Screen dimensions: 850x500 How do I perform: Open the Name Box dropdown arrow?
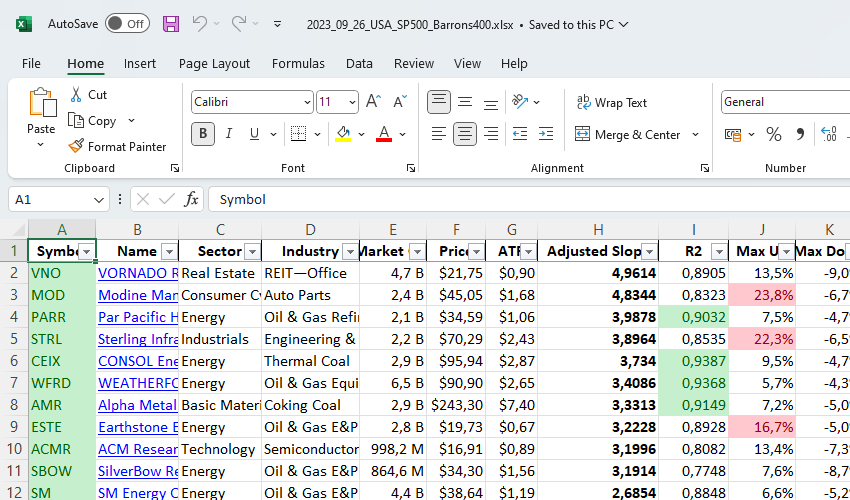click(99, 199)
